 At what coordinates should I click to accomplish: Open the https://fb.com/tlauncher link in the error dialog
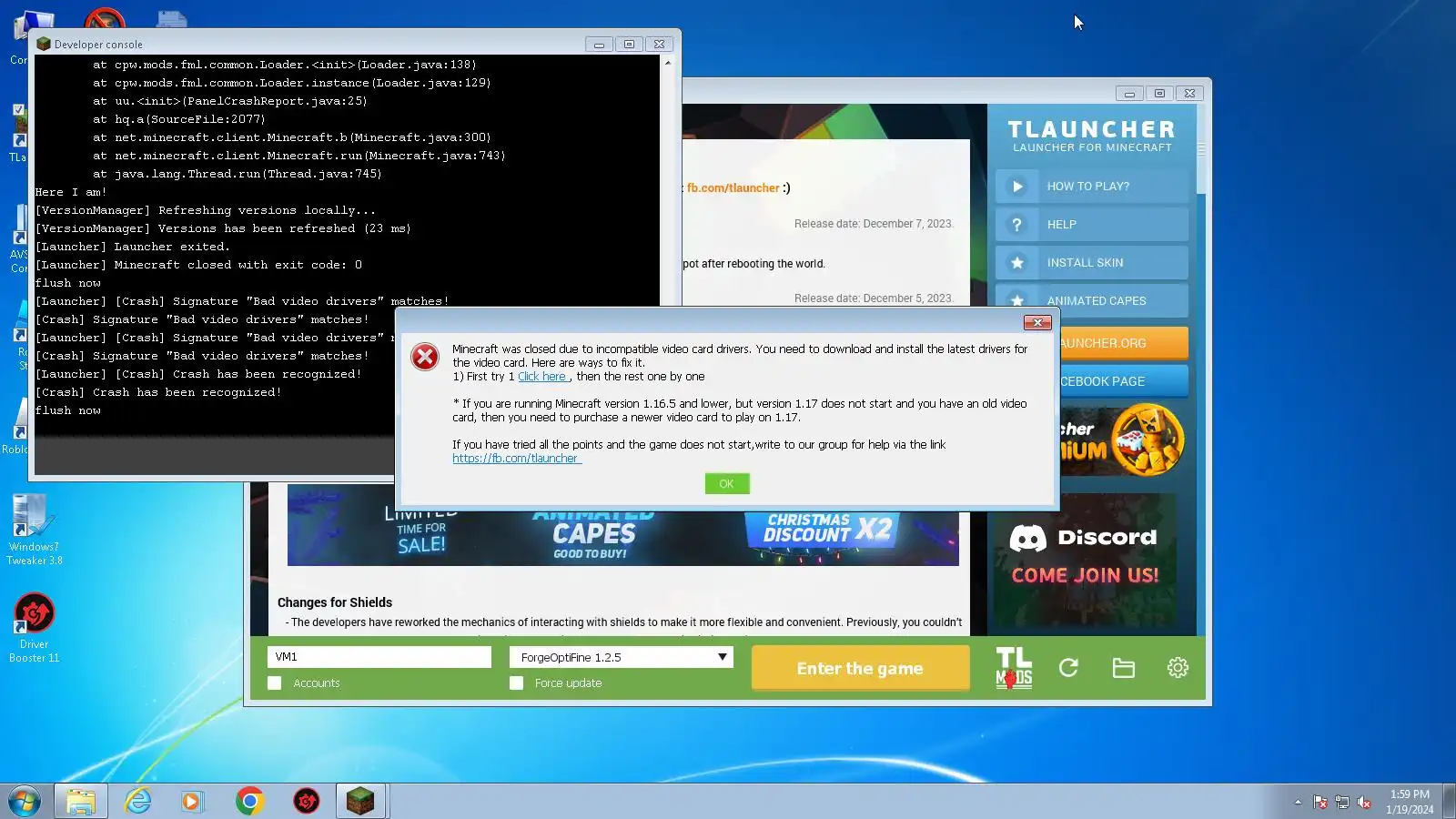[516, 459]
